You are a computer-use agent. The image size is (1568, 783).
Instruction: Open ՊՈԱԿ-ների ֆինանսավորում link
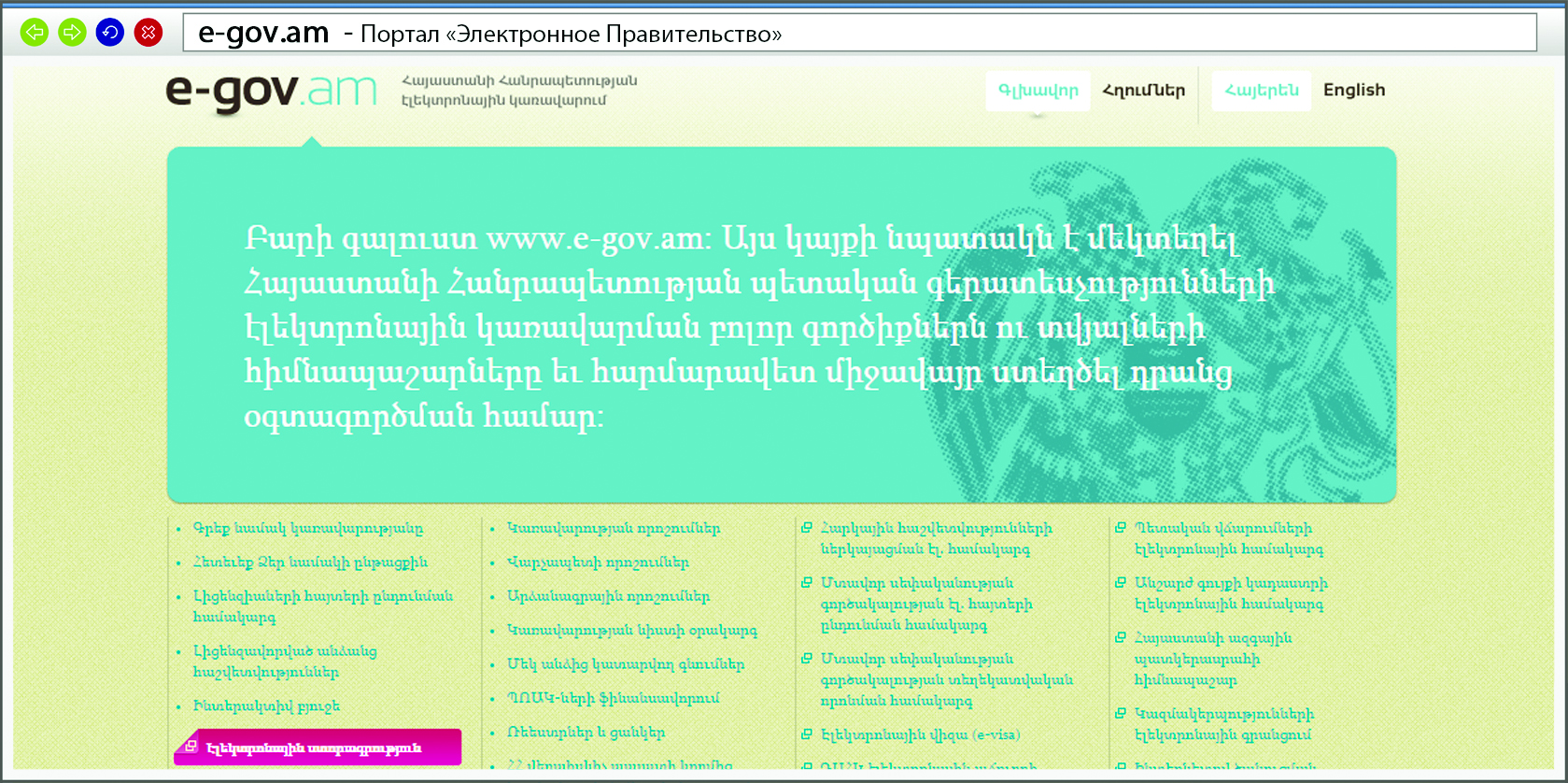[x=614, y=698]
